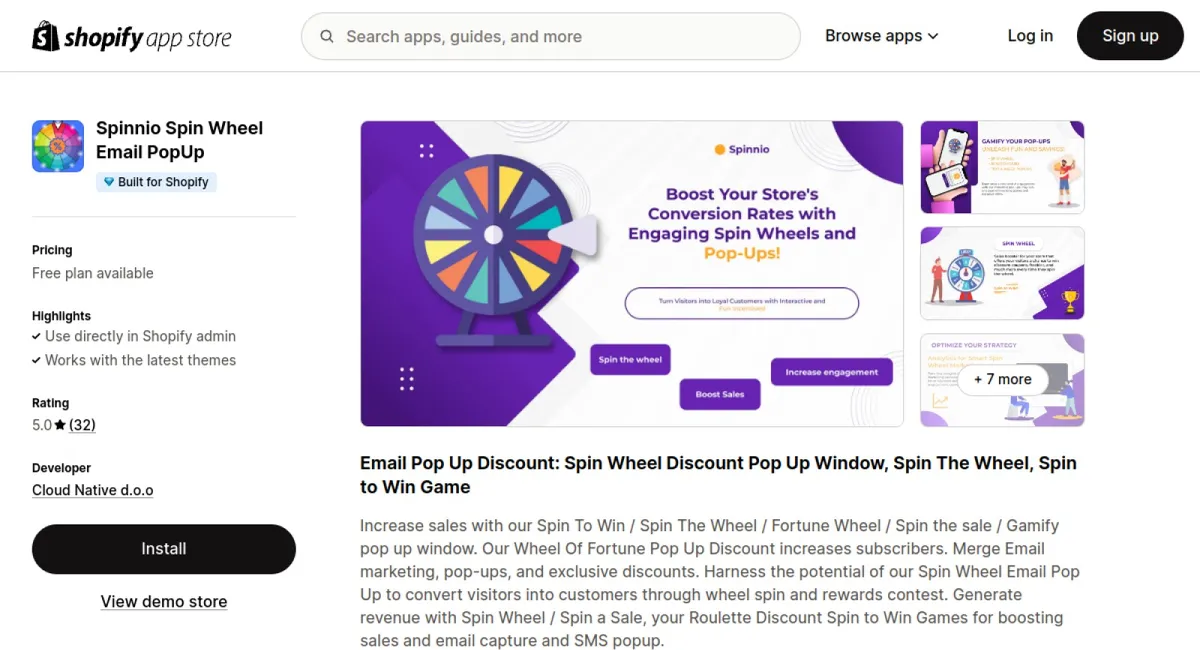This screenshot has height=650, width=1200.
Task: Open the View demo store link
Action: point(163,601)
